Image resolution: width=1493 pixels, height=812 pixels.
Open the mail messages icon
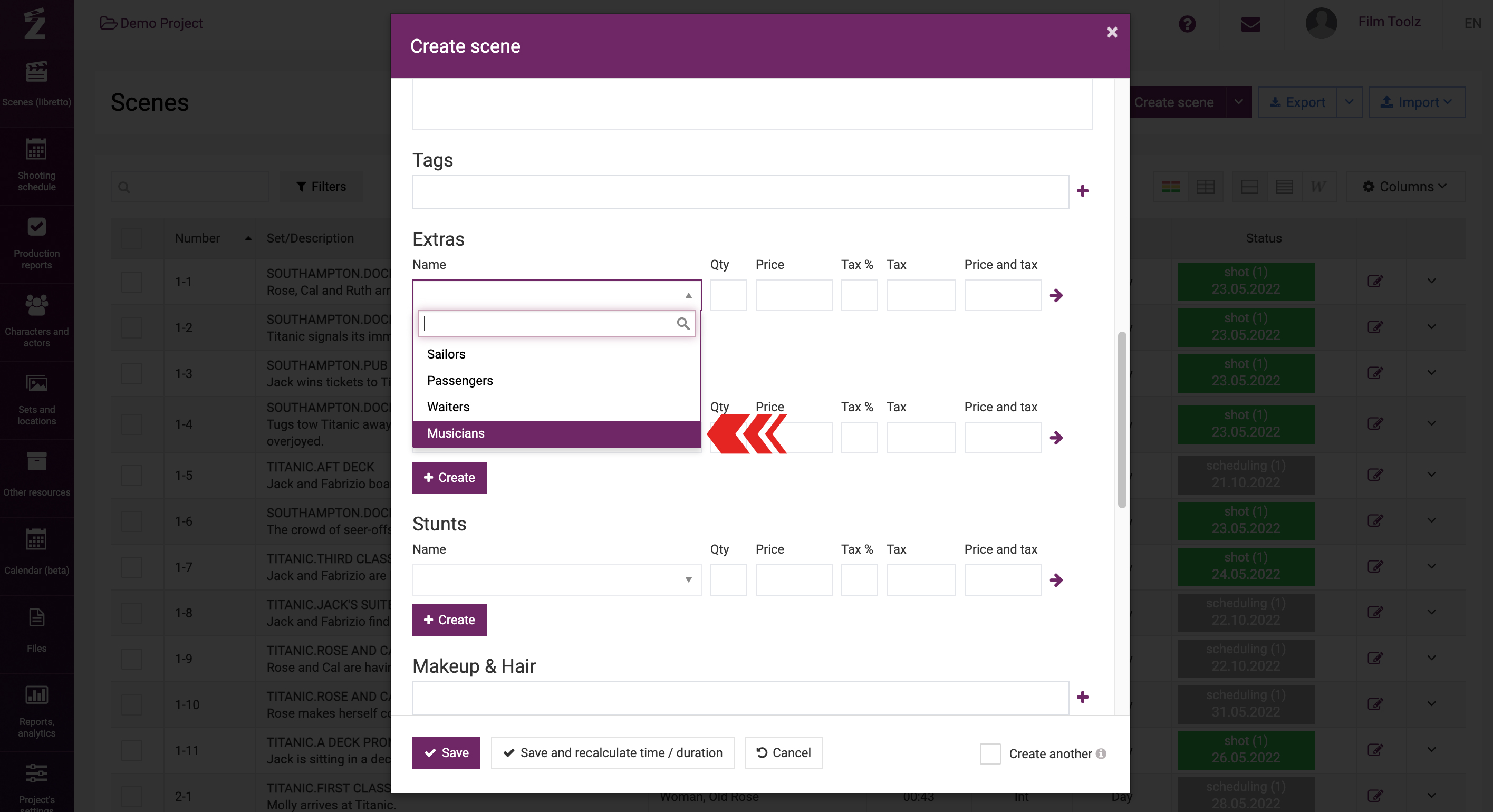[1250, 24]
